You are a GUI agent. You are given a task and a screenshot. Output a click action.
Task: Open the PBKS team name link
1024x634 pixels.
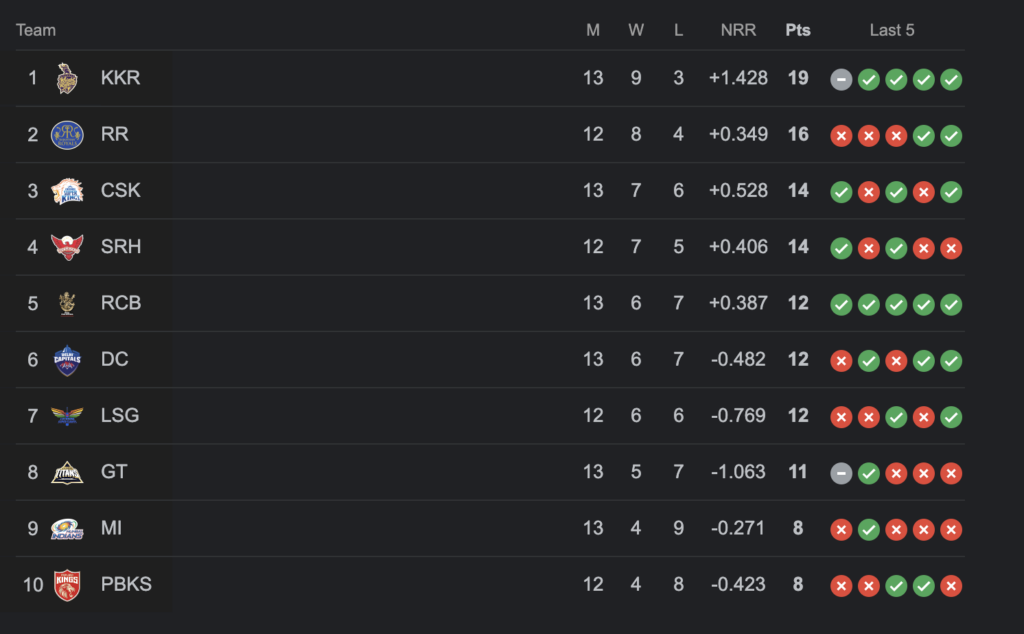[126, 584]
